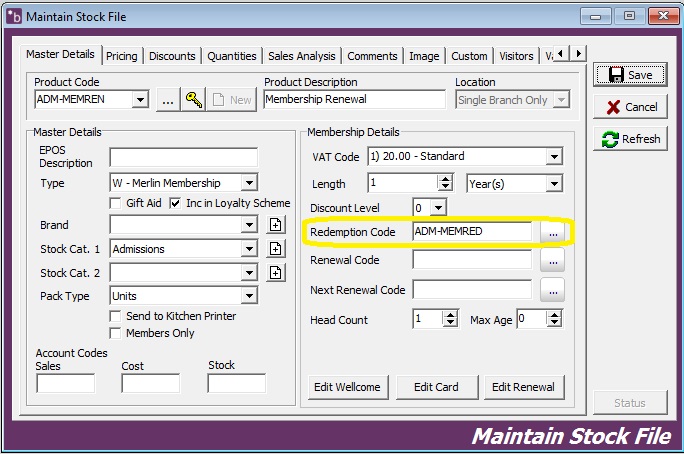
Task: Click the add Stock Cat. 2 plus icon
Action: (276, 273)
